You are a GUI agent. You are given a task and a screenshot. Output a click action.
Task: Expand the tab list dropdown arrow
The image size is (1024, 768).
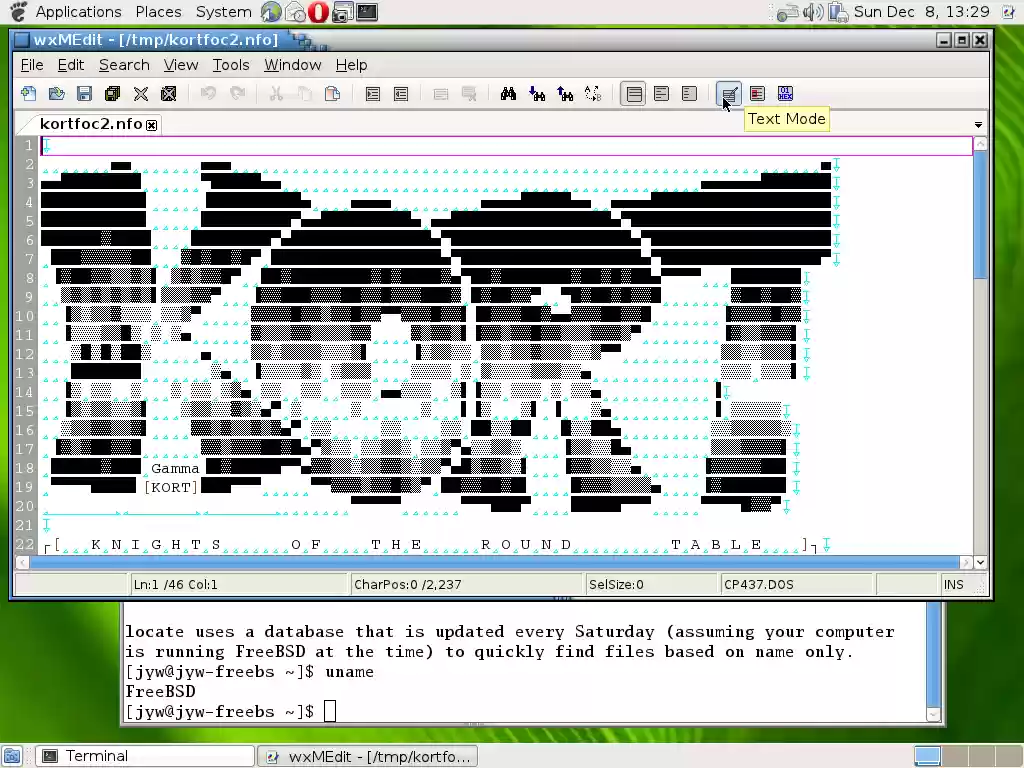click(x=978, y=124)
